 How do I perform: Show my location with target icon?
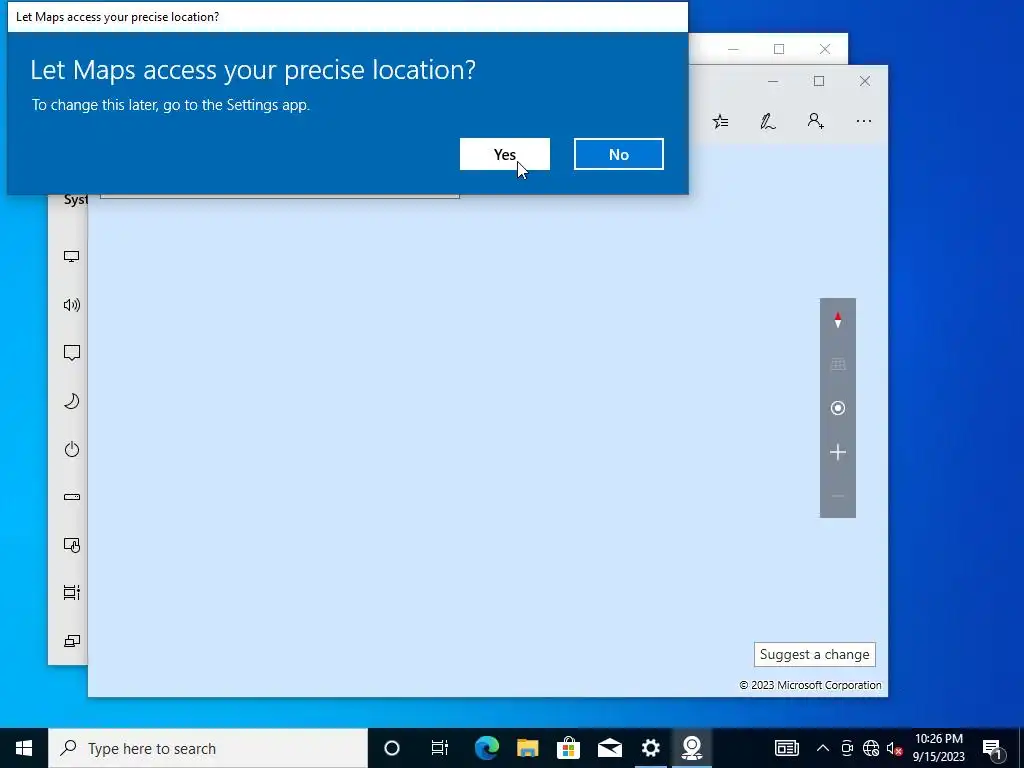[838, 408]
